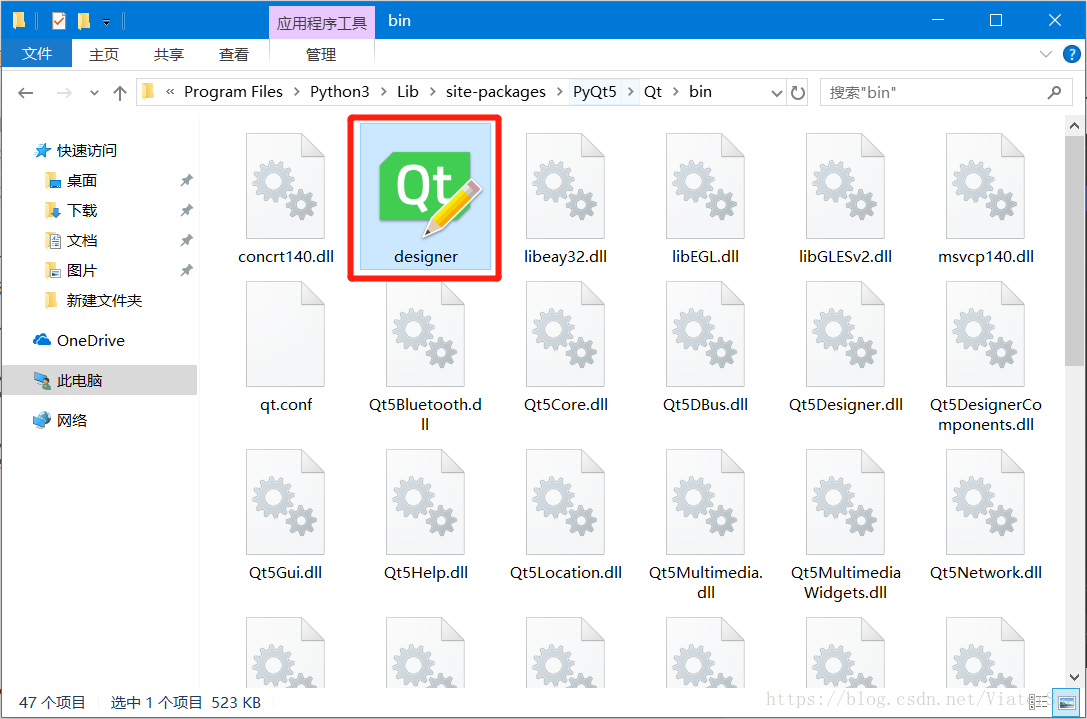1087x719 pixels.
Task: Open the 文件 menu tab
Action: tap(37, 53)
